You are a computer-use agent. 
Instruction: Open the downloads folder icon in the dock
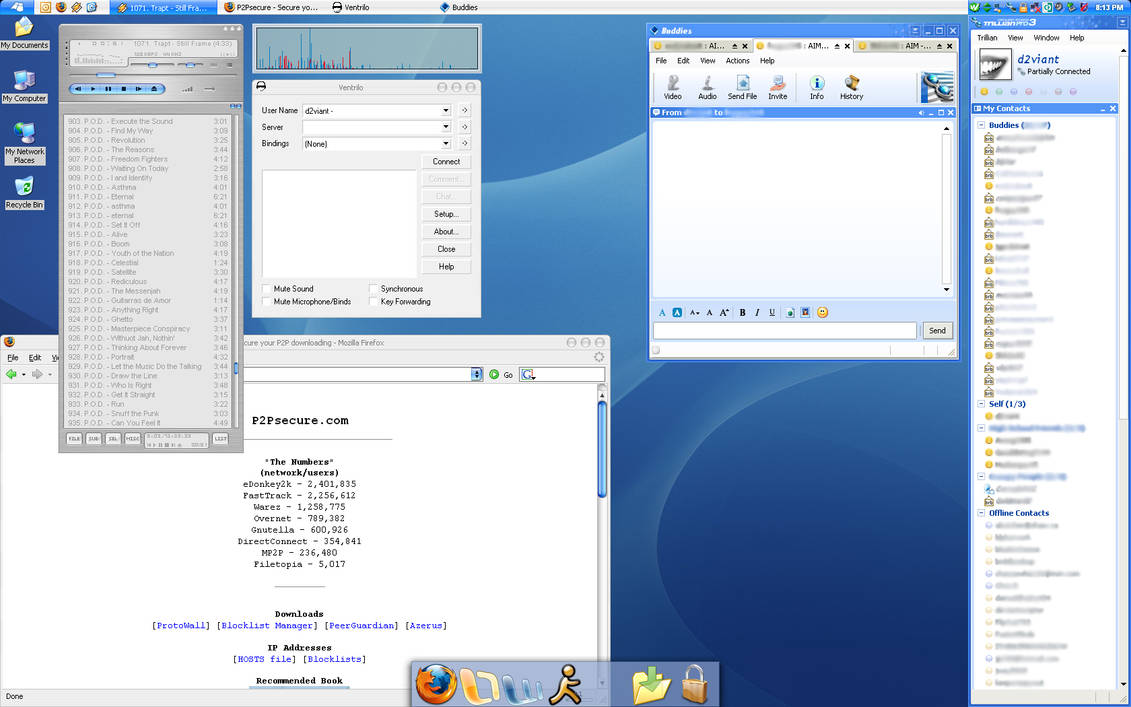[x=651, y=685]
